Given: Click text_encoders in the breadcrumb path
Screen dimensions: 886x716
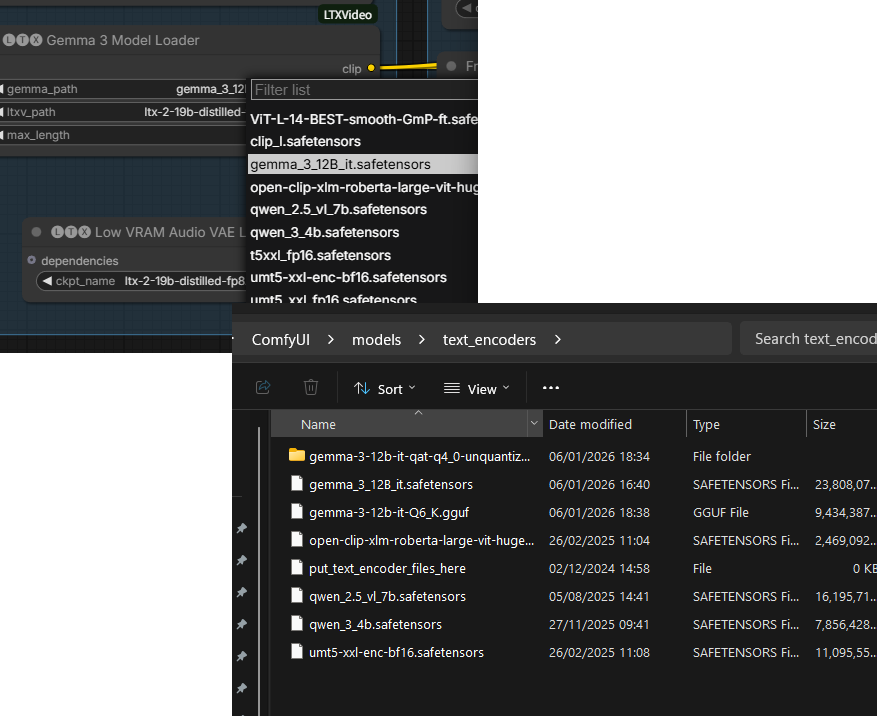Looking at the screenshot, I should [x=489, y=340].
